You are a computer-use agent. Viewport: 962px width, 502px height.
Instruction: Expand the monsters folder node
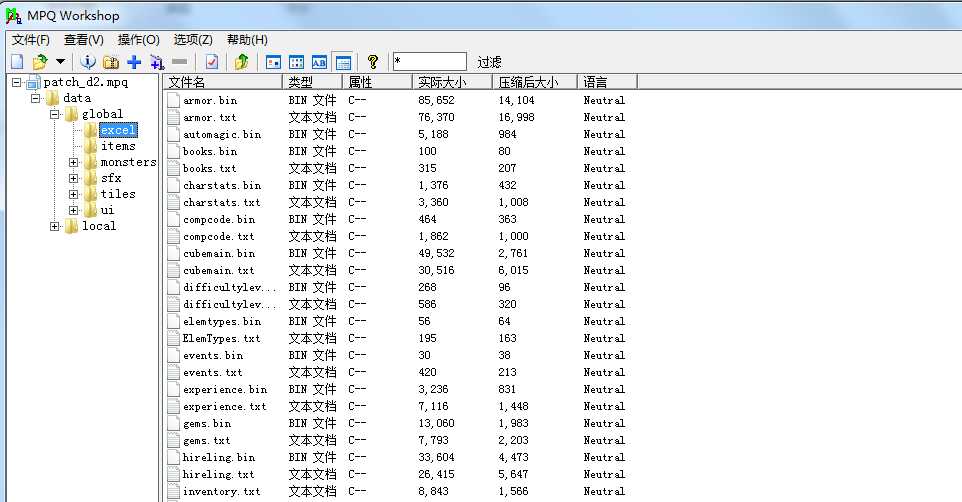74,163
